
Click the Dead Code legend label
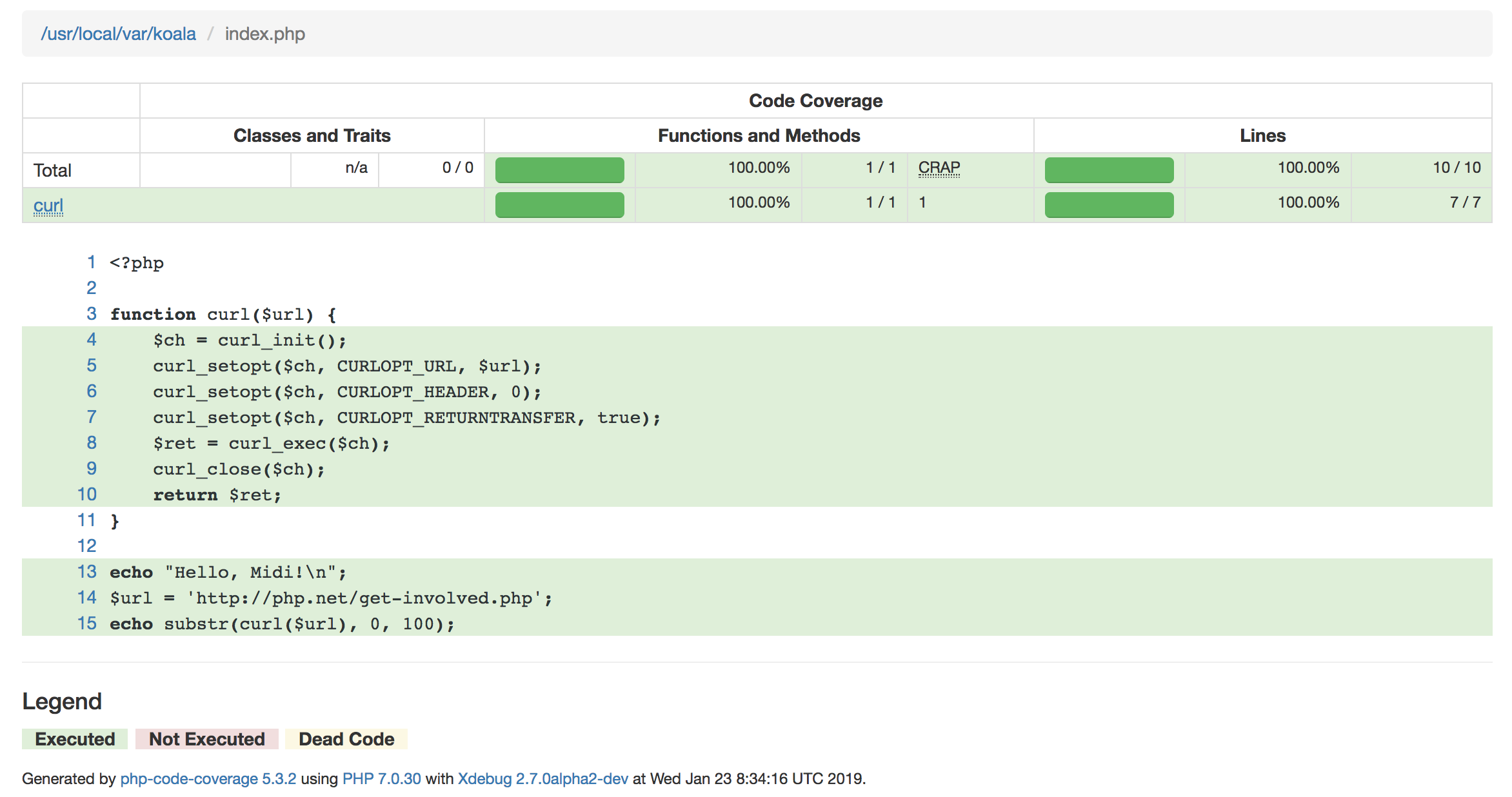point(346,739)
